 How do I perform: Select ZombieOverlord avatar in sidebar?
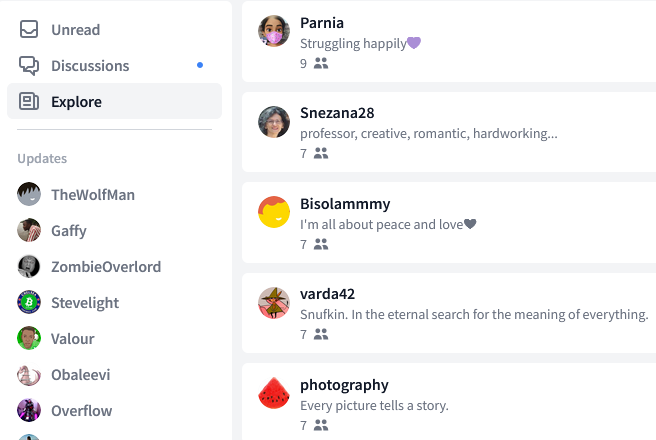click(x=29, y=266)
